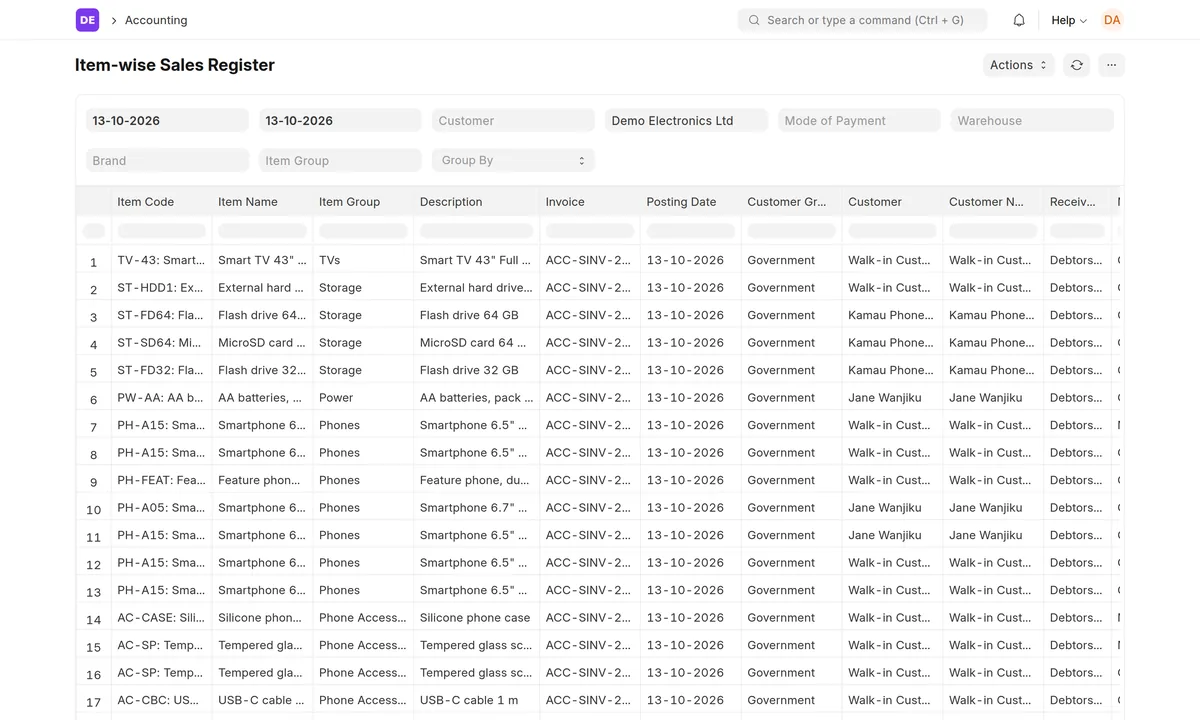Viewport: 1200px width, 720px height.
Task: Click ST-FD64 item code cell
Action: click(x=161, y=315)
